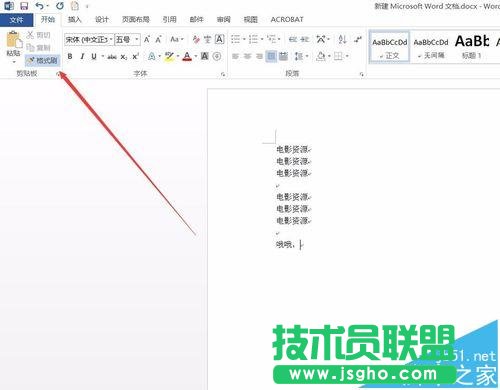500x390 pixels.
Task: Click the Shrink Font icon
Action: point(159,40)
